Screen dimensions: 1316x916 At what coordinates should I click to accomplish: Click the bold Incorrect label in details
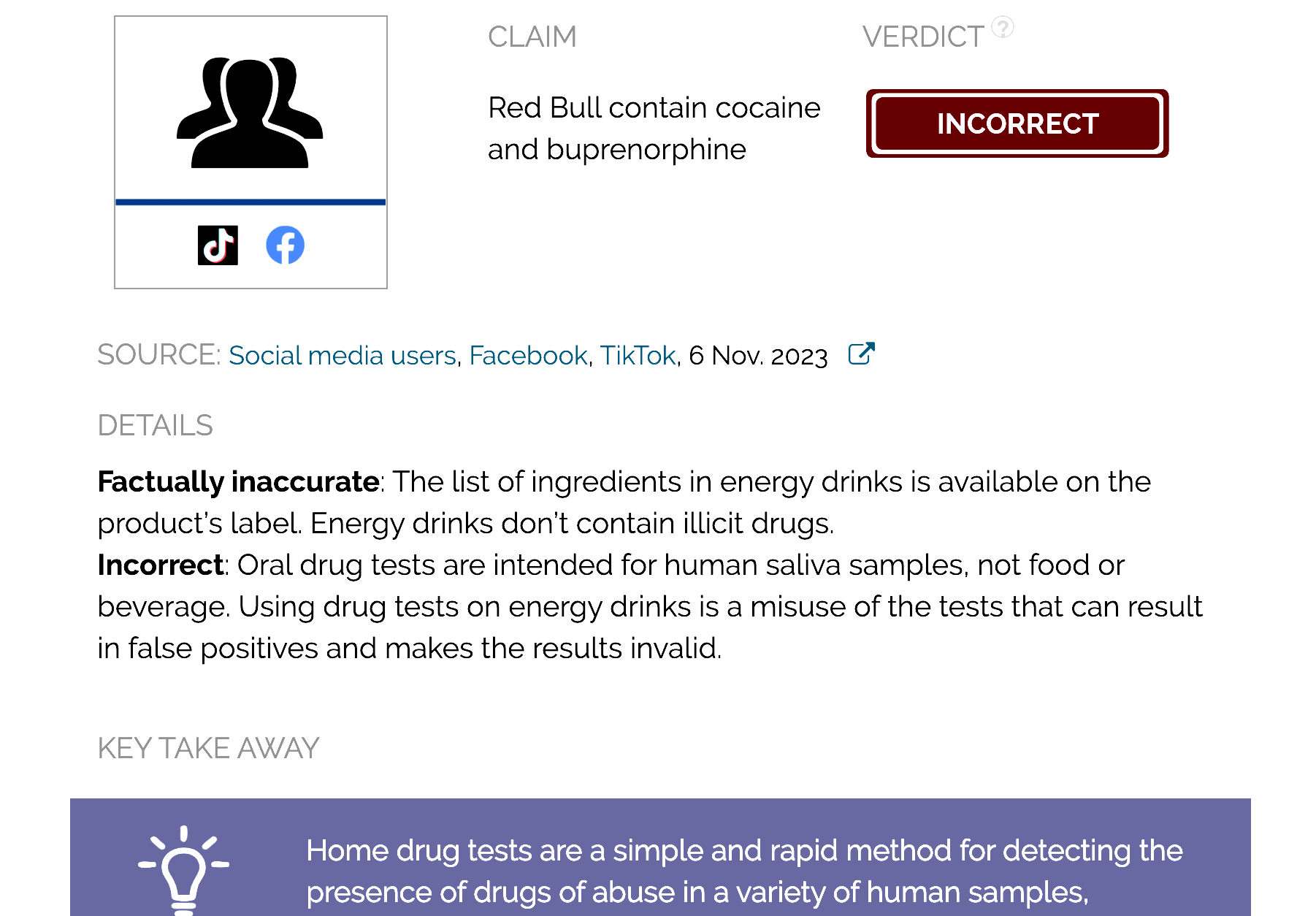point(160,565)
